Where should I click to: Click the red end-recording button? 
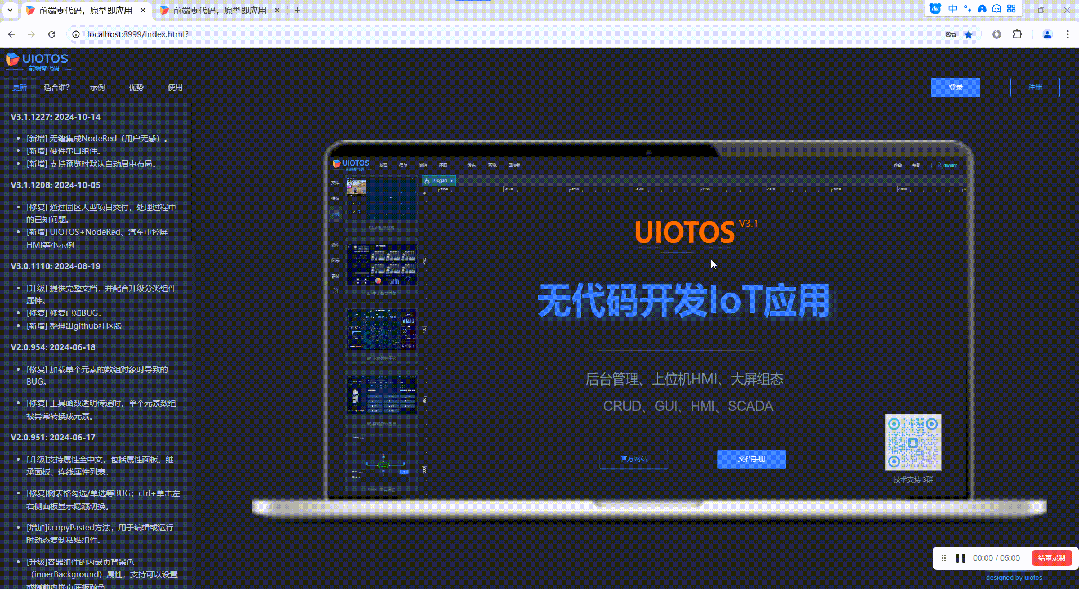pos(1051,558)
